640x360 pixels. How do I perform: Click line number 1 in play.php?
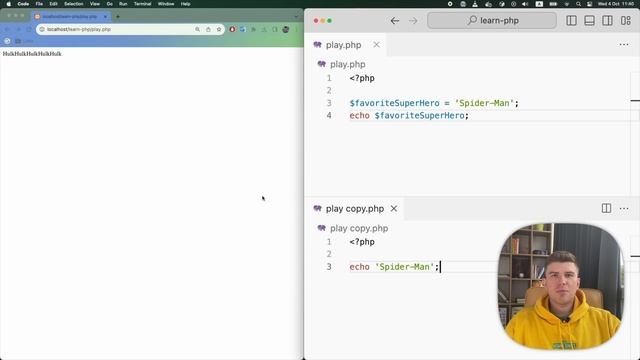329,78
